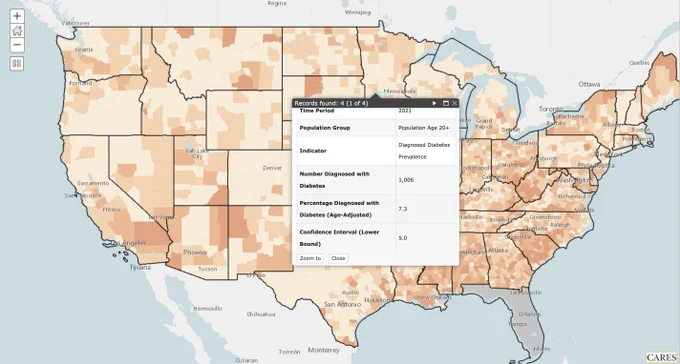This screenshot has width=680, height=364.
Task: Select the Indicator row label
Action: click(313, 151)
